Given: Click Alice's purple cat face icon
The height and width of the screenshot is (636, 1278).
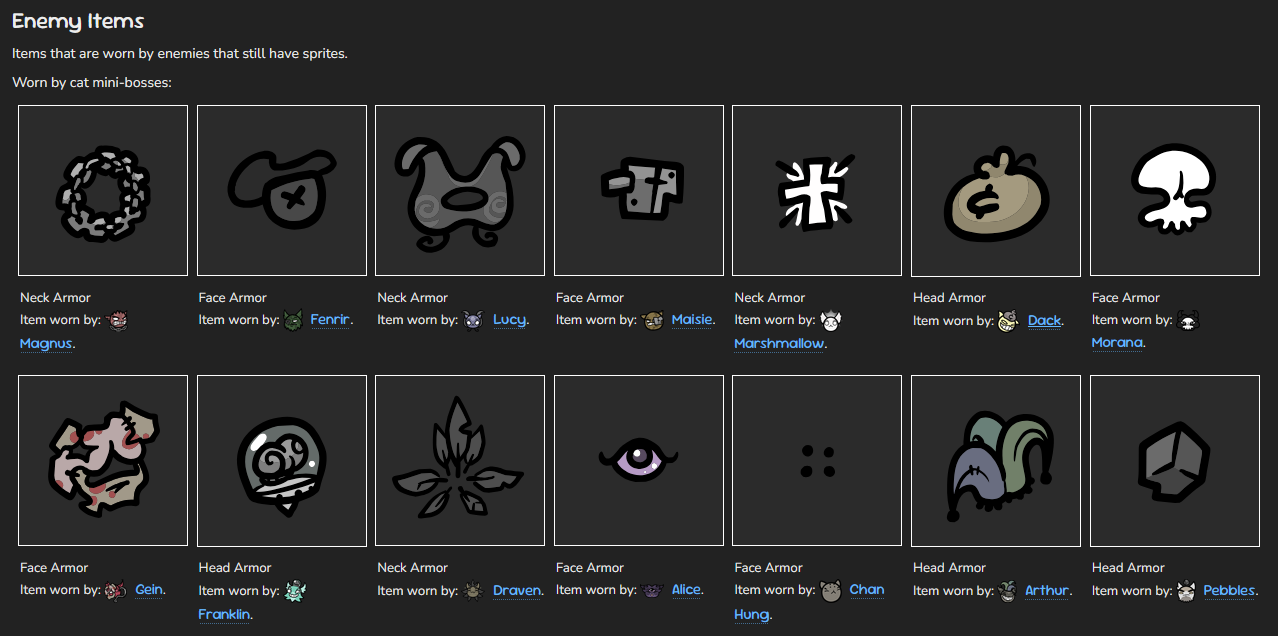Looking at the screenshot, I should (x=653, y=591).
